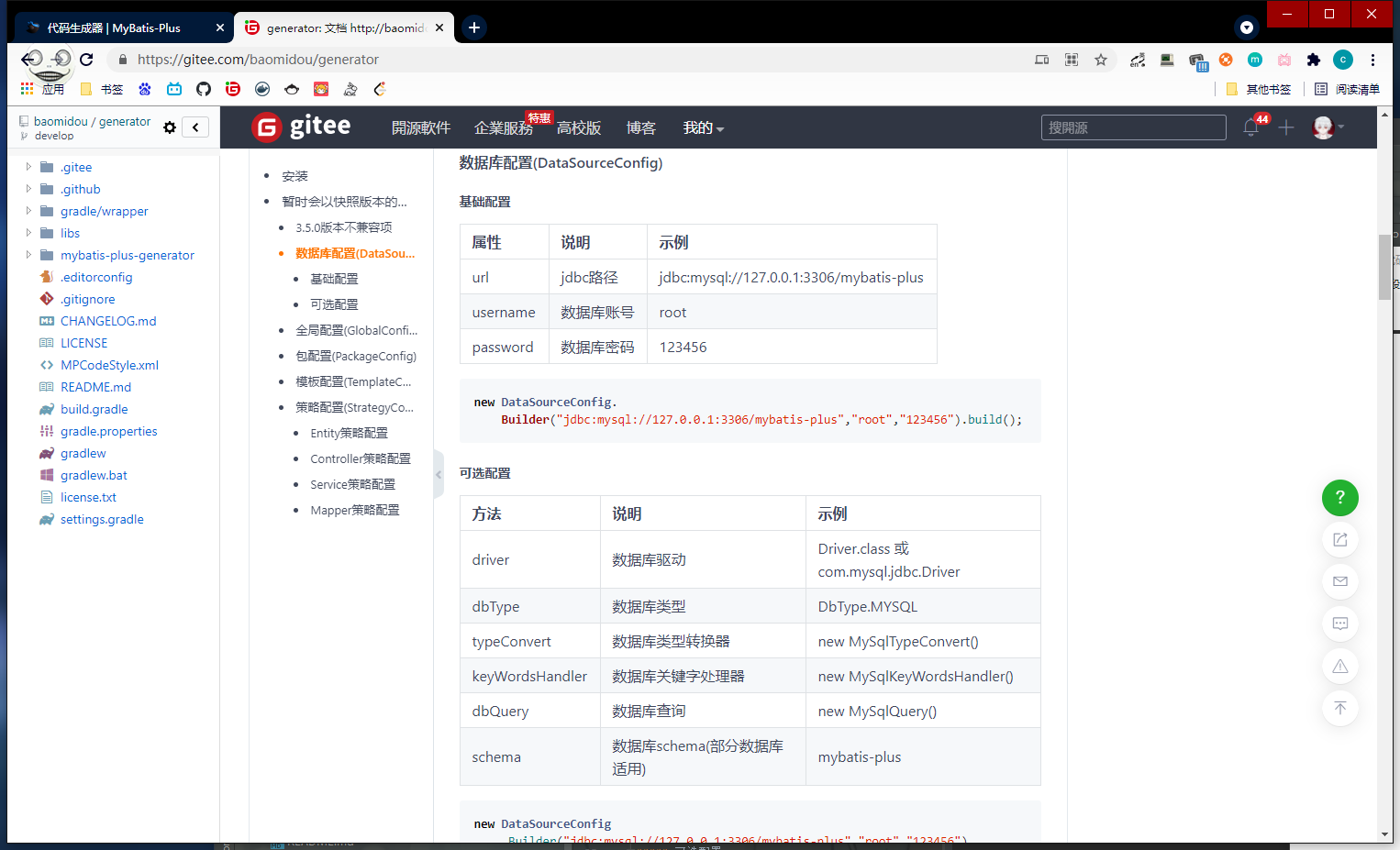1400x850 pixels.
Task: Open the 我的 dropdown menu
Action: coord(703,127)
